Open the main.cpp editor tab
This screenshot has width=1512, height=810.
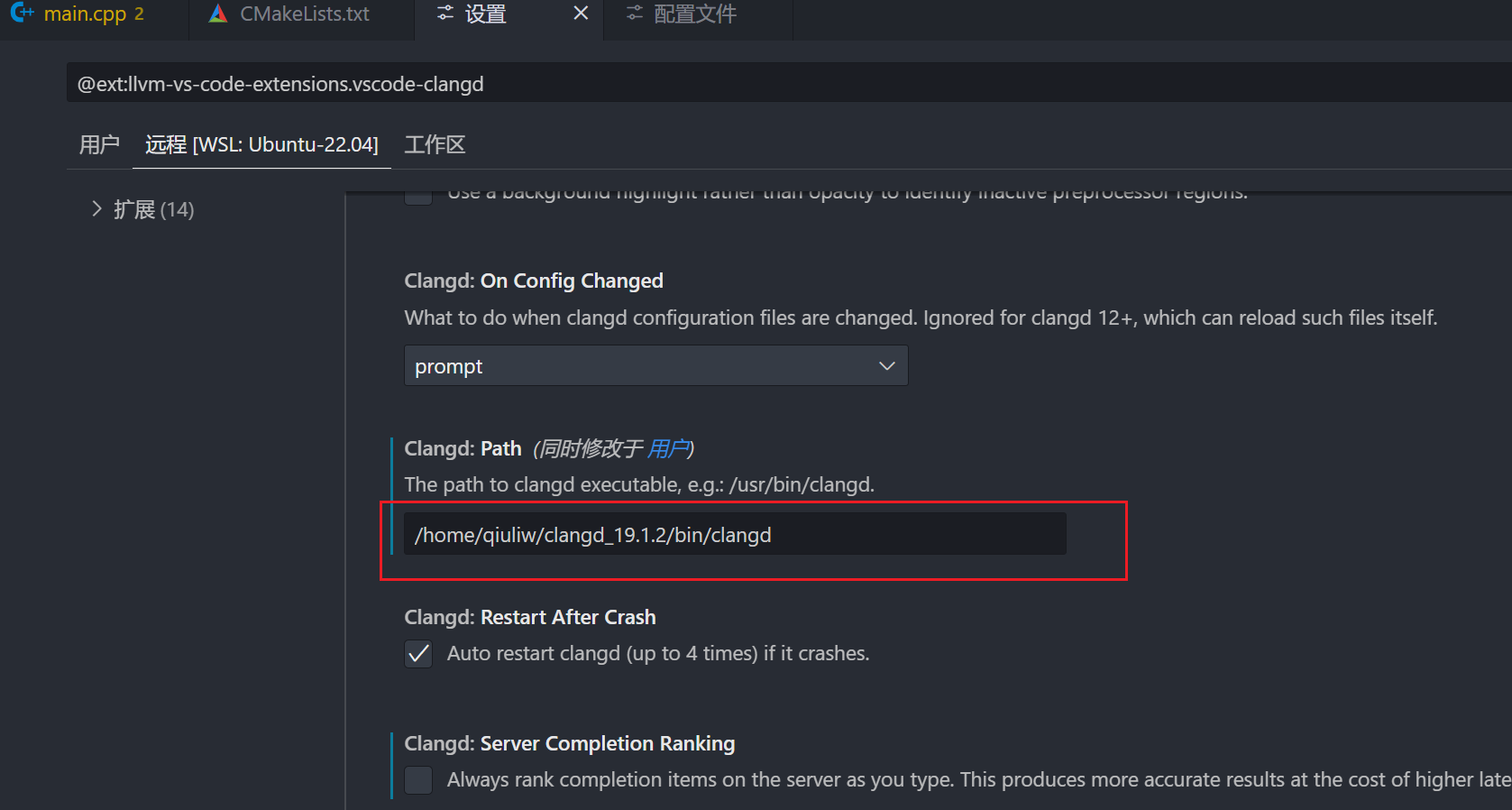85,14
